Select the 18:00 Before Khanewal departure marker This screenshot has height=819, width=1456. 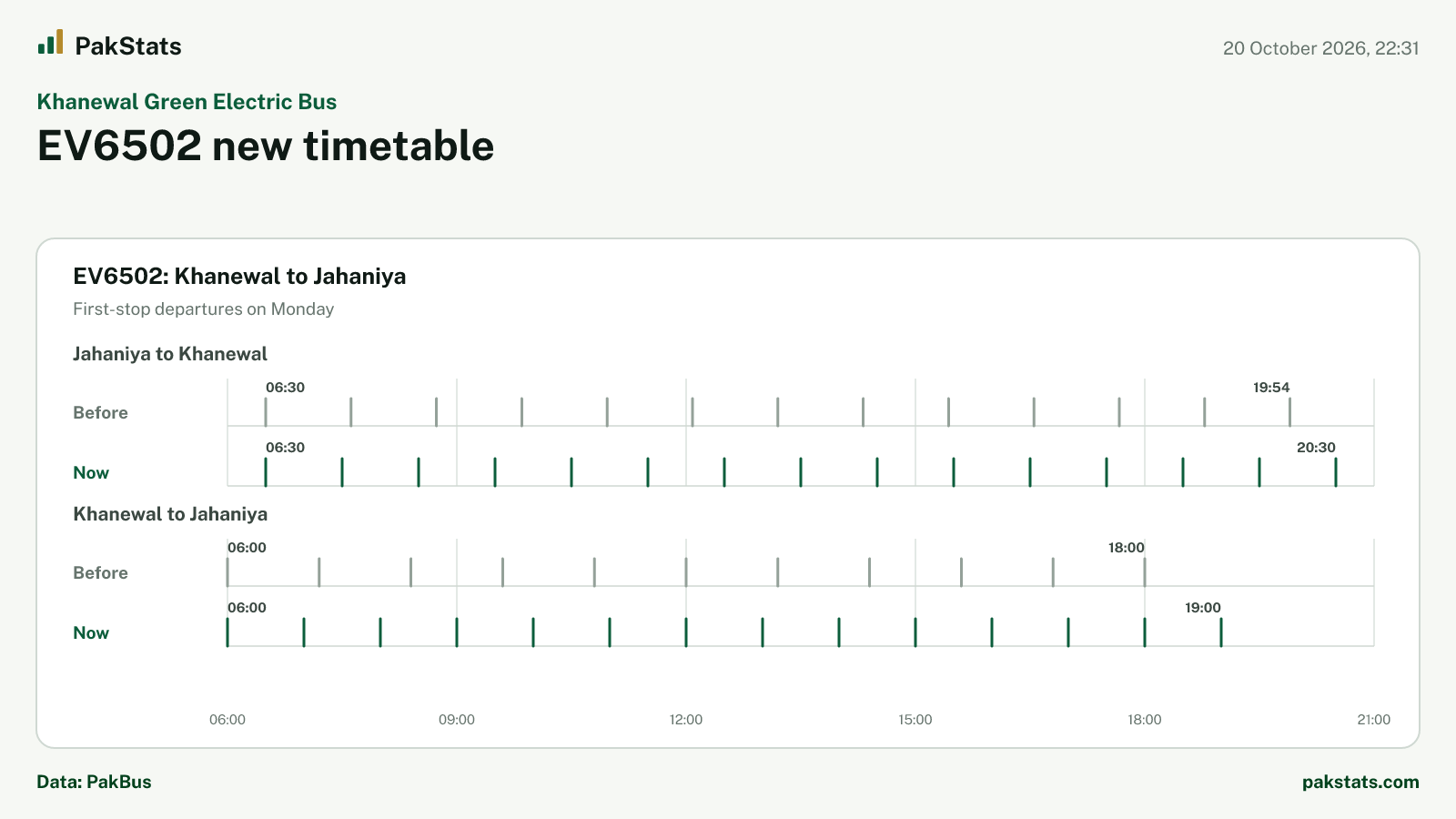(1145, 572)
